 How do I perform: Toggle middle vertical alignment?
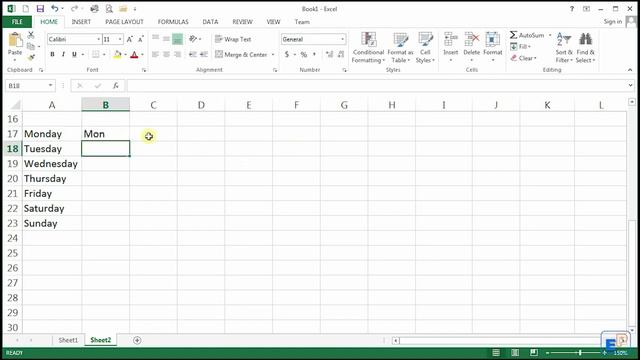point(166,39)
